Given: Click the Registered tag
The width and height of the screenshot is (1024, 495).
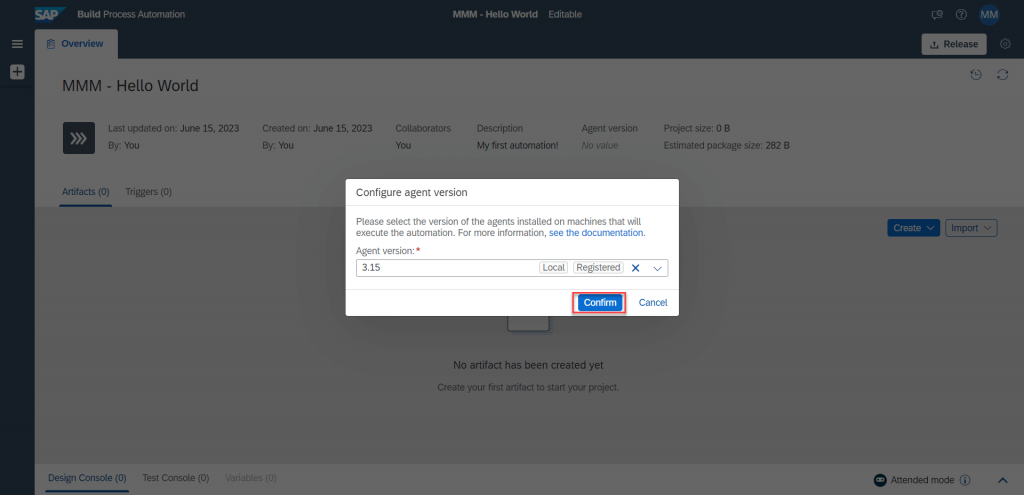Looking at the screenshot, I should tap(598, 268).
